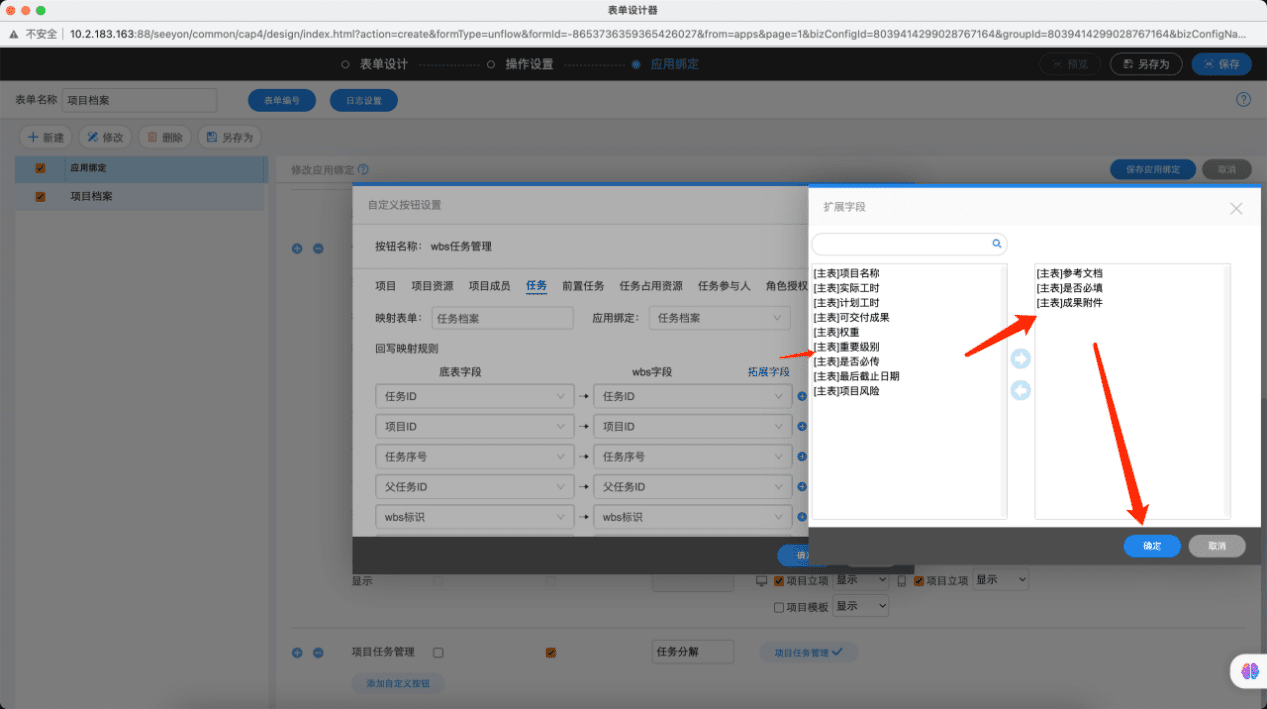
Task: Click the 新建 toolbar button
Action: pos(46,137)
